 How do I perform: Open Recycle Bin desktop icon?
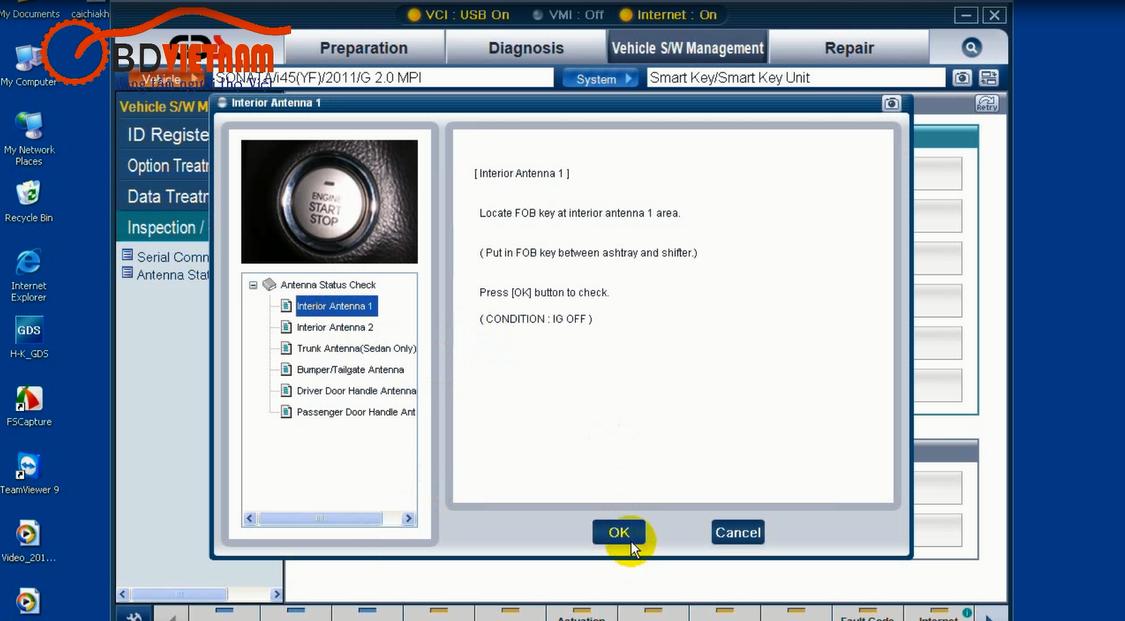coord(29,202)
